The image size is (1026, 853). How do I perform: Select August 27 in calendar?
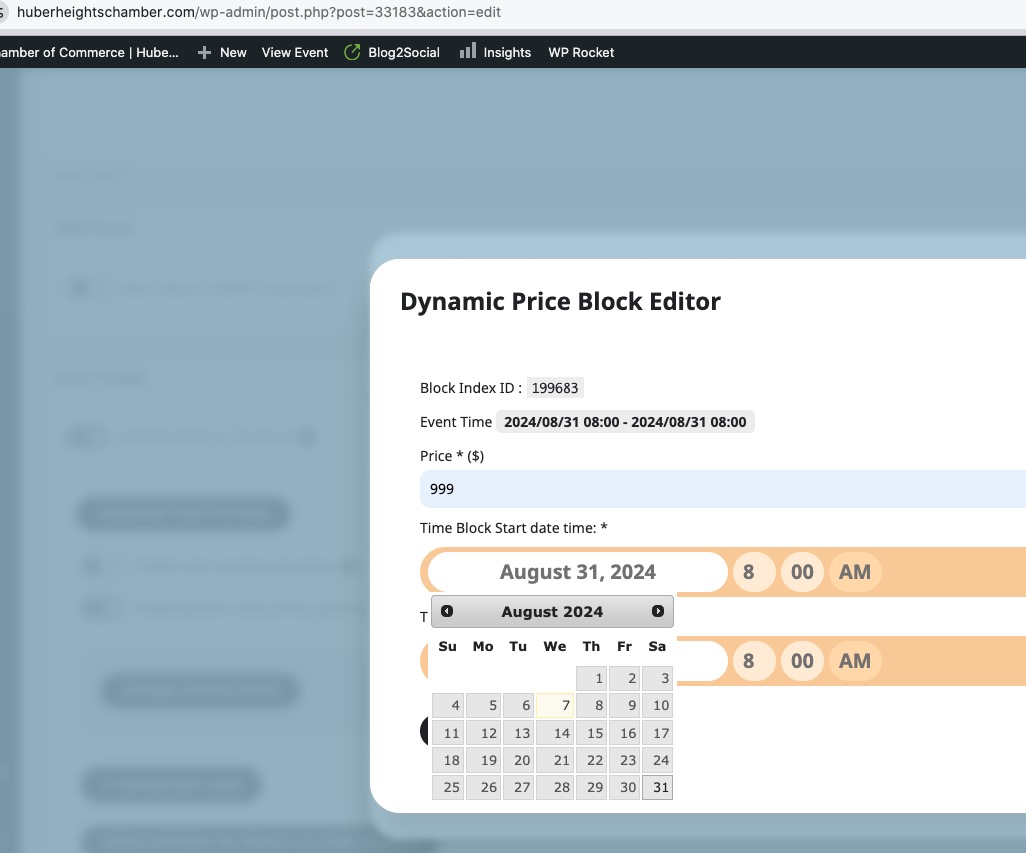click(518, 787)
